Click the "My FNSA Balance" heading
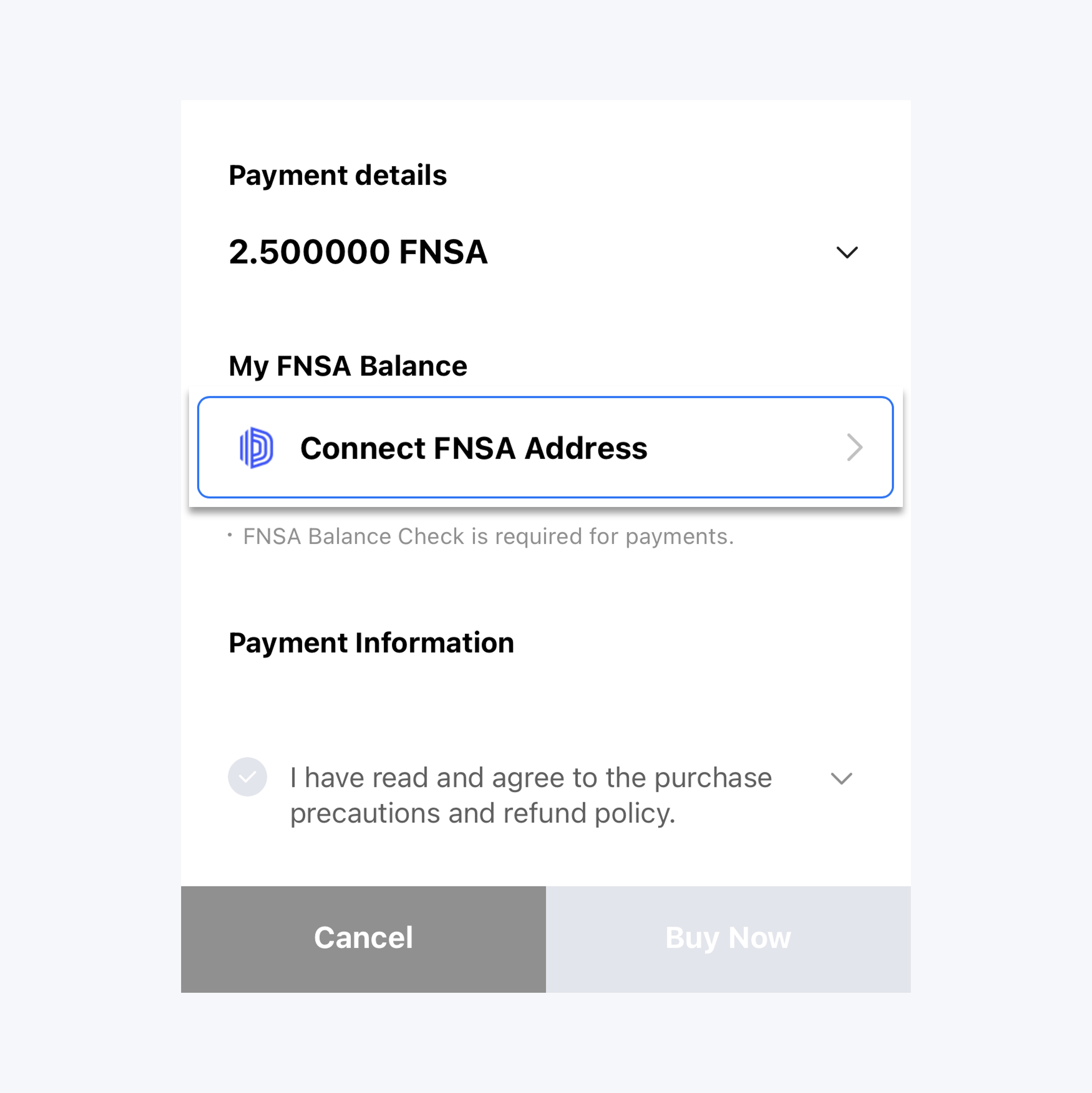The image size is (1092, 1093). 347,366
